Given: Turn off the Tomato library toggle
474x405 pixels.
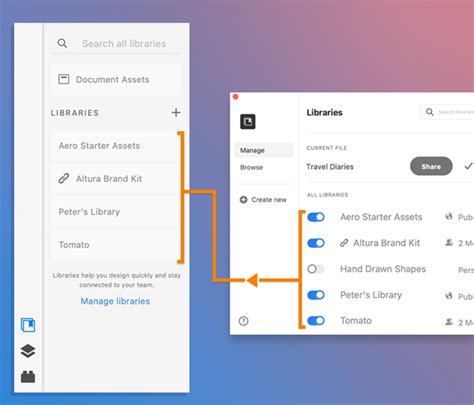Looking at the screenshot, I should tap(316, 321).
